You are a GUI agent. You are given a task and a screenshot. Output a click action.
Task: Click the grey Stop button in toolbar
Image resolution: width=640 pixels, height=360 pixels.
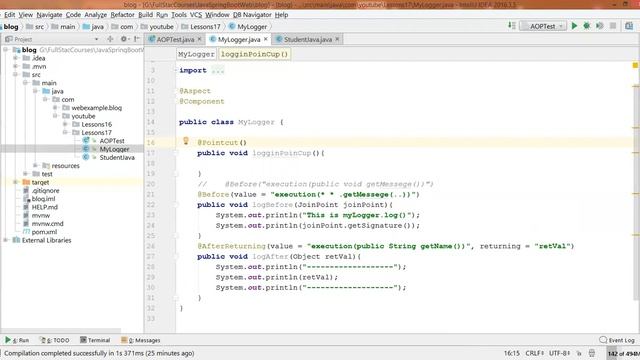[613, 26]
